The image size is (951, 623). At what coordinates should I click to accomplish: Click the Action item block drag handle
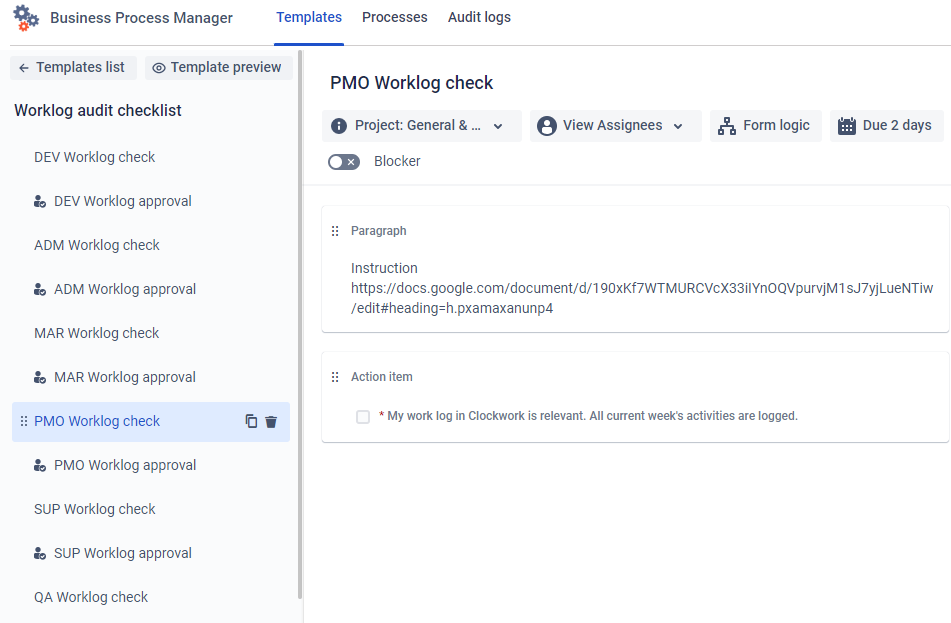pos(335,377)
